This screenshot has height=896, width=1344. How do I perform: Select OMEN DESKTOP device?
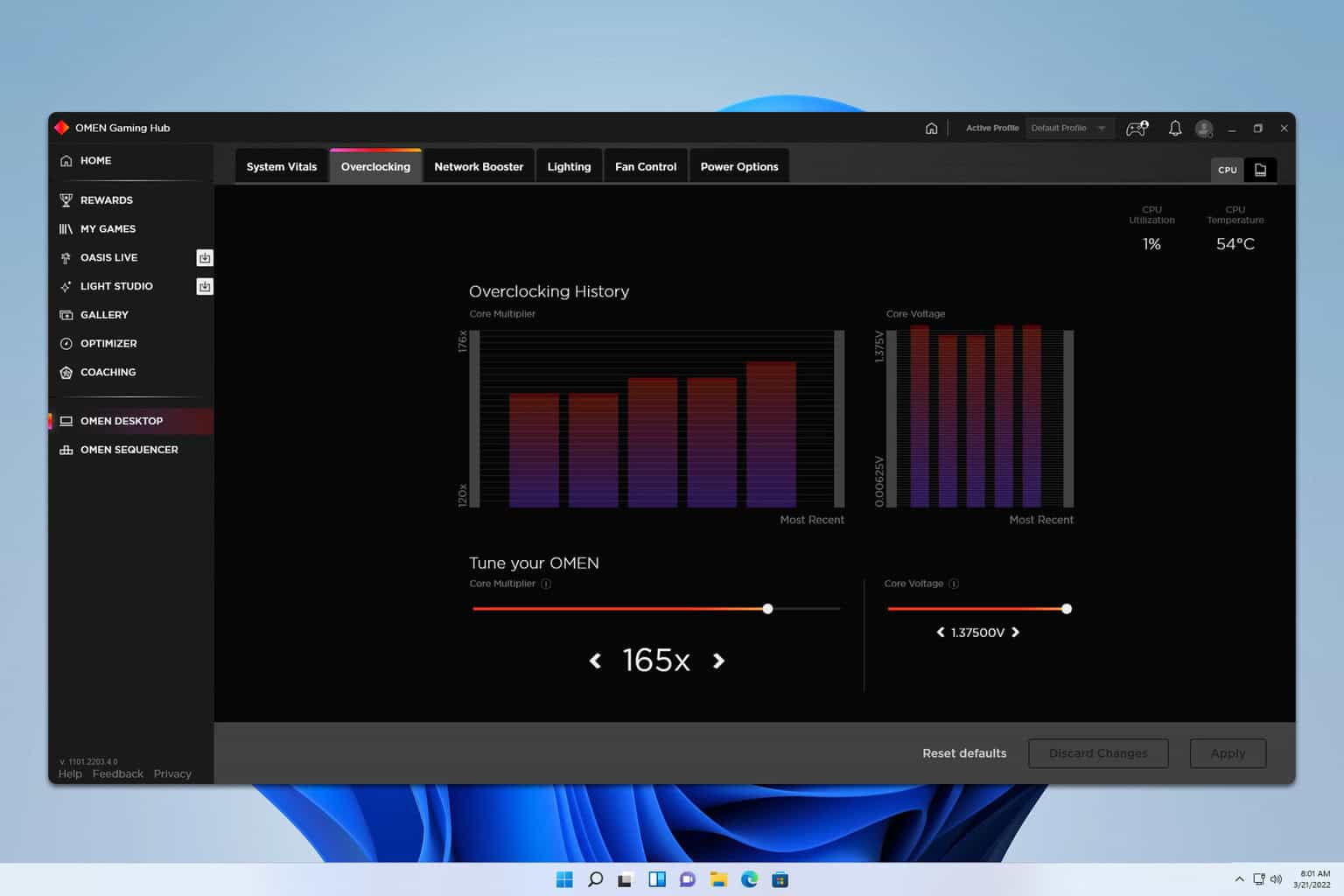tap(131, 421)
